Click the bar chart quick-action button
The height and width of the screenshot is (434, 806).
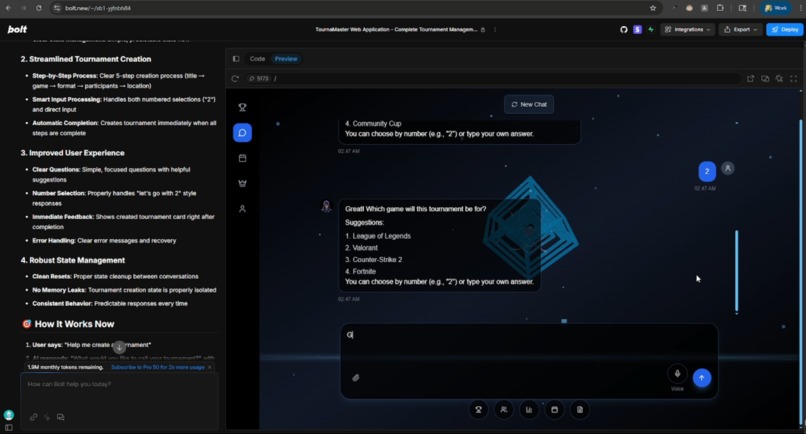529,410
